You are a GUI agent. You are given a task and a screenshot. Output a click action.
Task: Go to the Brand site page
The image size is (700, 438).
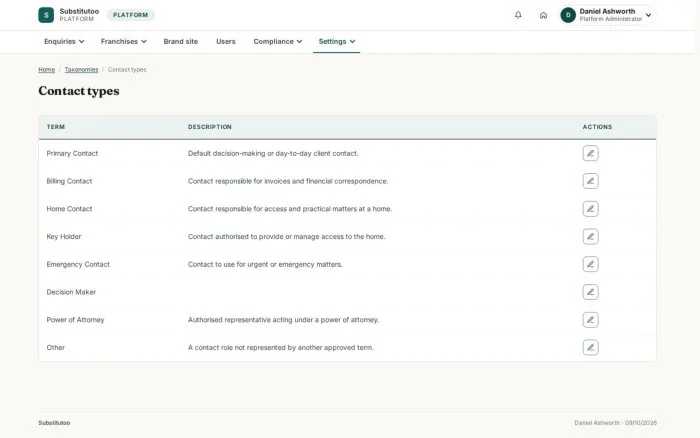coord(180,41)
